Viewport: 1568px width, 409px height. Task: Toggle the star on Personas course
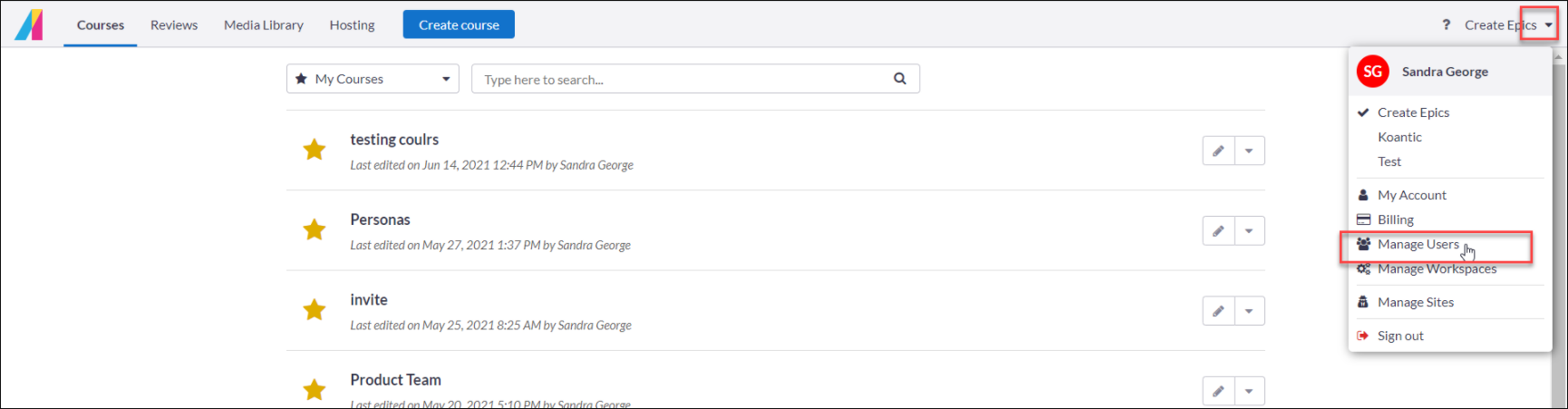click(315, 229)
